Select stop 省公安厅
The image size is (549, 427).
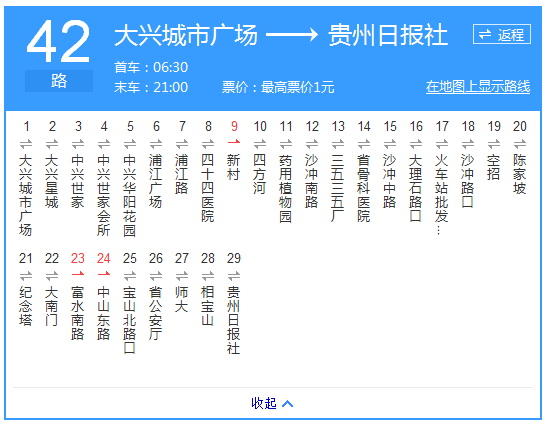click(156, 313)
